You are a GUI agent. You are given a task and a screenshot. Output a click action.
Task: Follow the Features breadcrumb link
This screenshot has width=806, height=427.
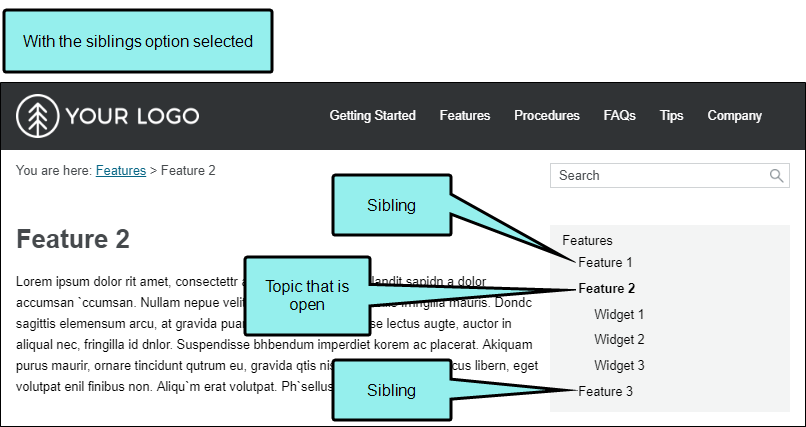(x=121, y=170)
